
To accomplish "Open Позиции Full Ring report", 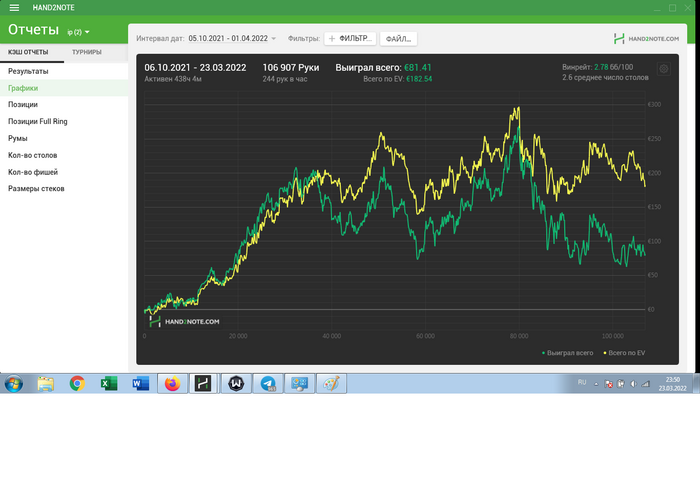I will click(64, 121).
